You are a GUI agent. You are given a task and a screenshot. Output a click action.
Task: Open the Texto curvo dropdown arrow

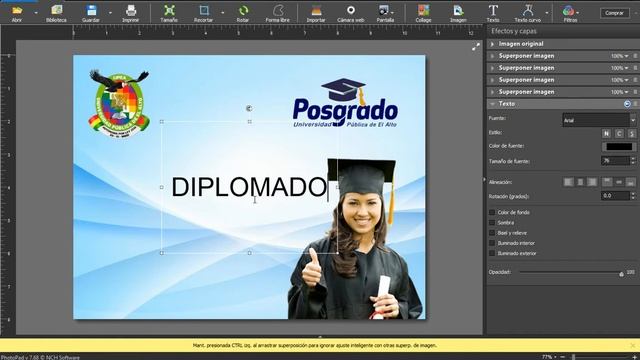[547, 13]
